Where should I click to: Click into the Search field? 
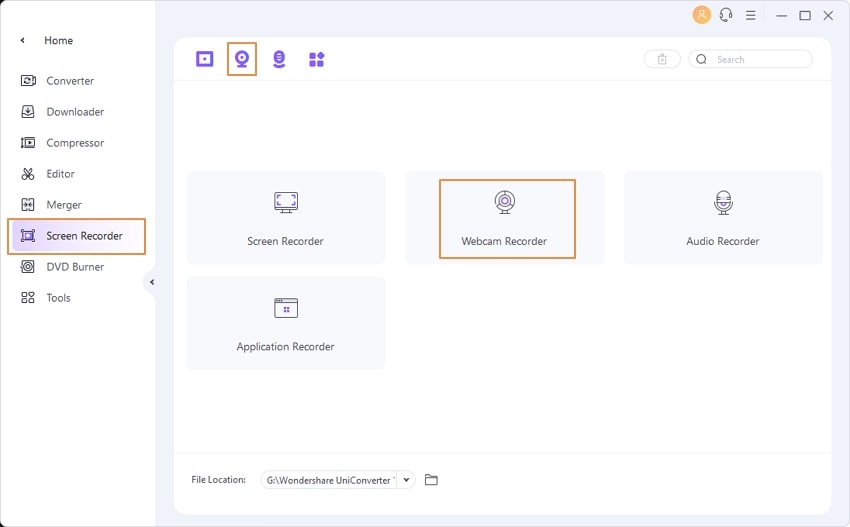coord(751,59)
